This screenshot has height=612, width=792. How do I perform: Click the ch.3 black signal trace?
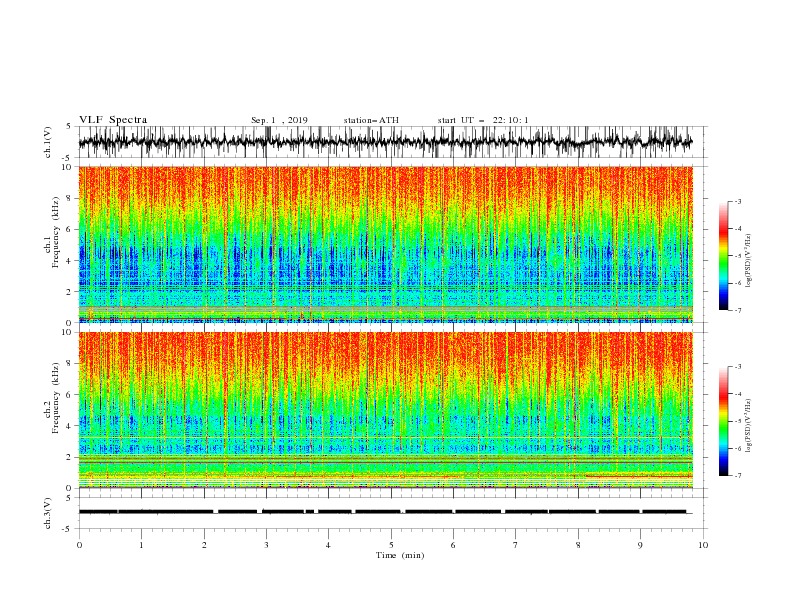coord(386,512)
